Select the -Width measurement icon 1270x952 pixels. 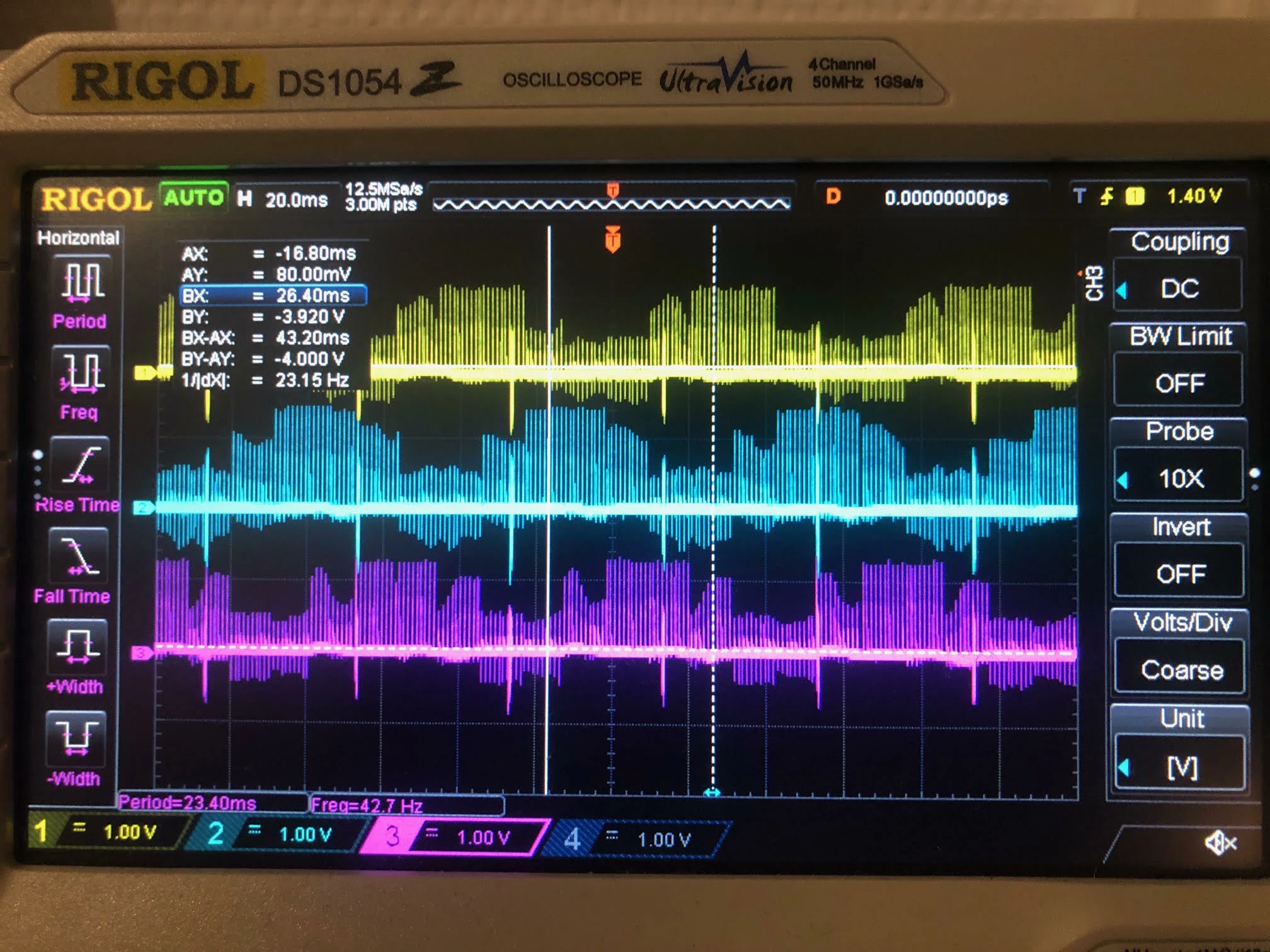[x=76, y=738]
